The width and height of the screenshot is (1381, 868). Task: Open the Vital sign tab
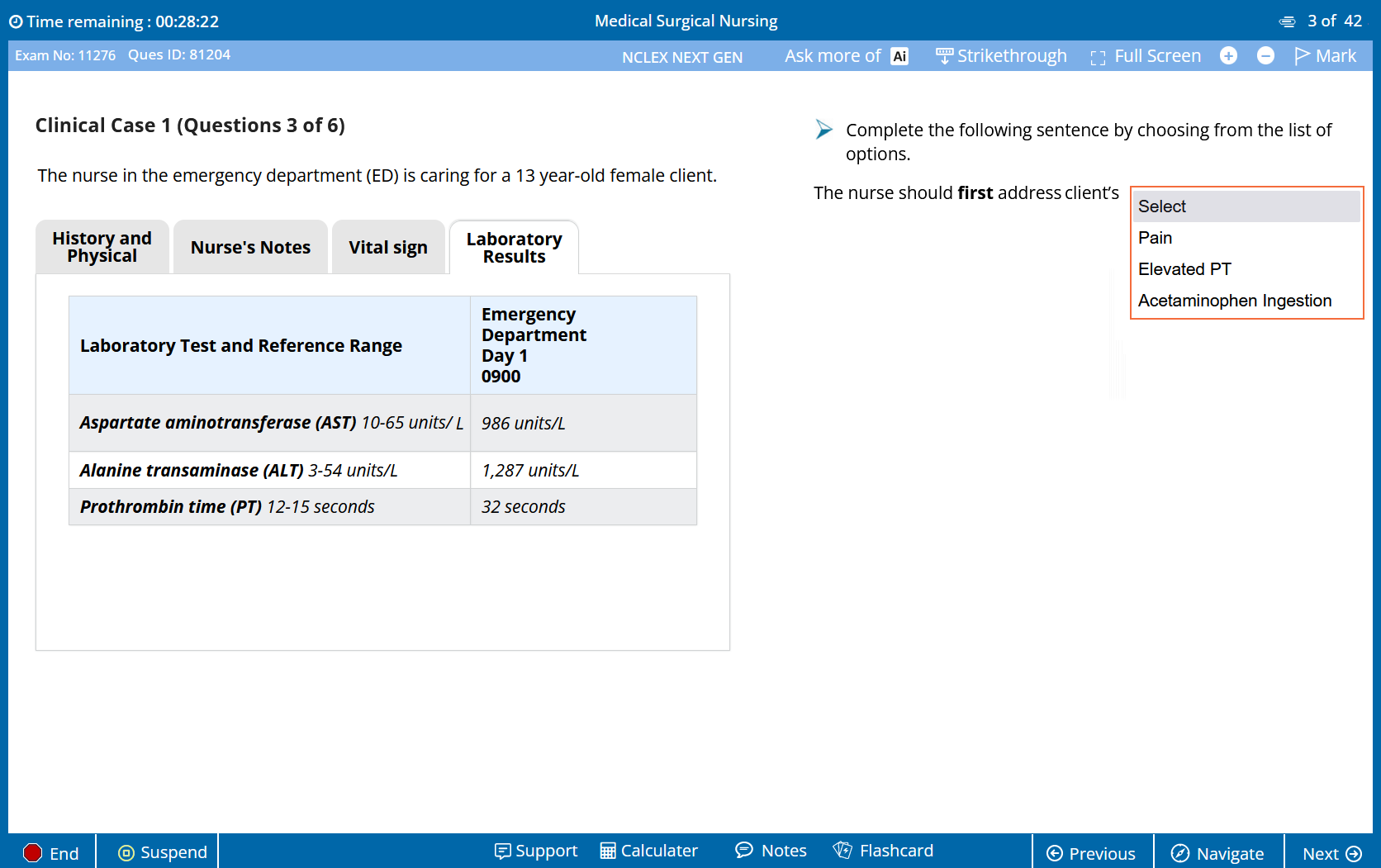click(388, 247)
